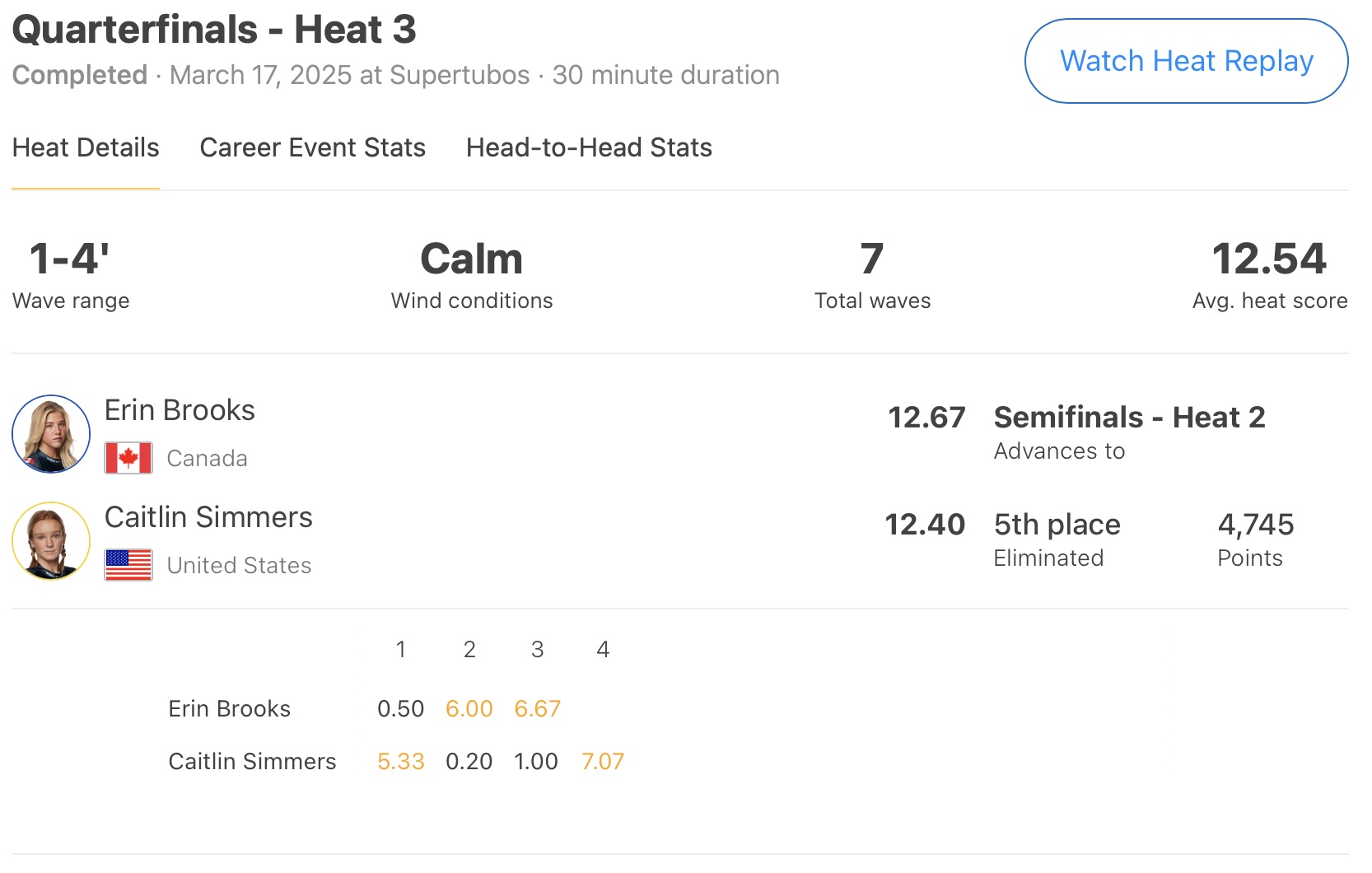
Task: Click wave column 4 header
Action: pos(603,650)
